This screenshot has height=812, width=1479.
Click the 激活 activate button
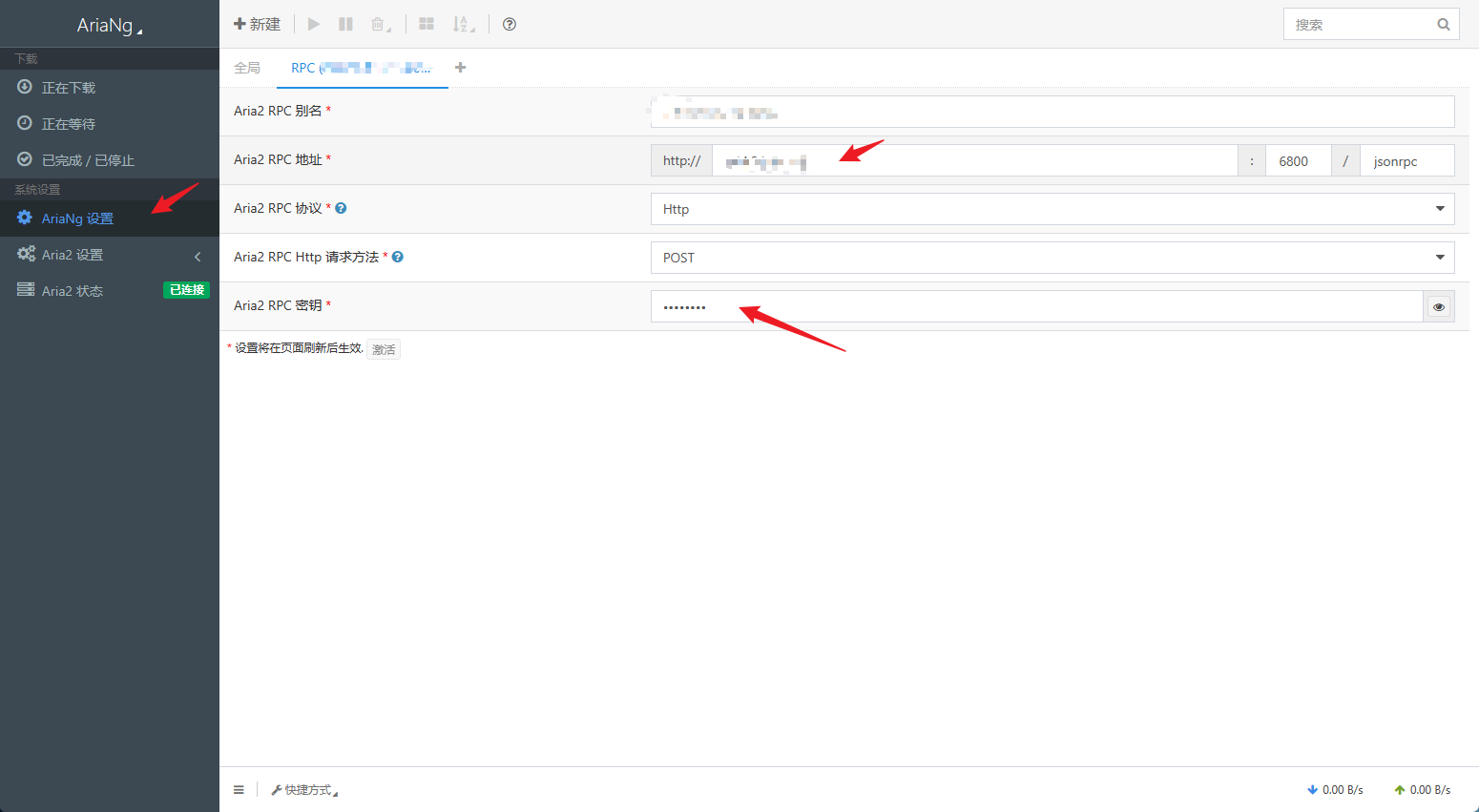[384, 349]
